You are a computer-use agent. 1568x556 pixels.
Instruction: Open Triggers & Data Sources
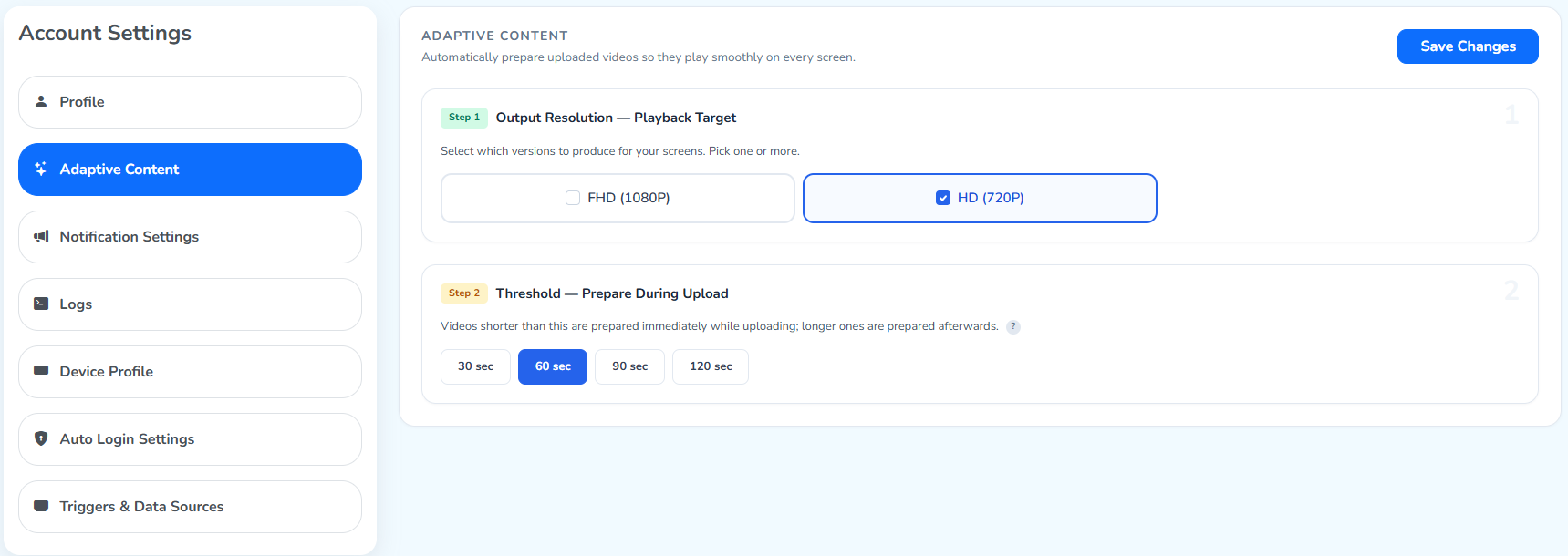click(190, 507)
